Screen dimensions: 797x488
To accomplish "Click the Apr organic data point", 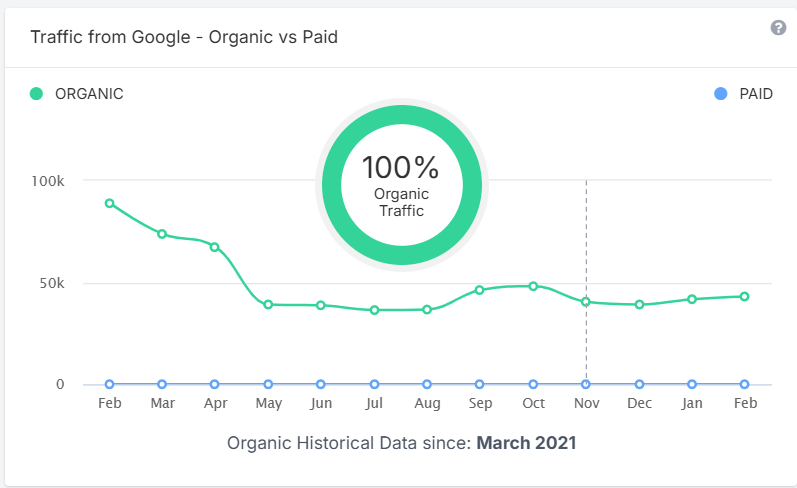I will point(214,247).
